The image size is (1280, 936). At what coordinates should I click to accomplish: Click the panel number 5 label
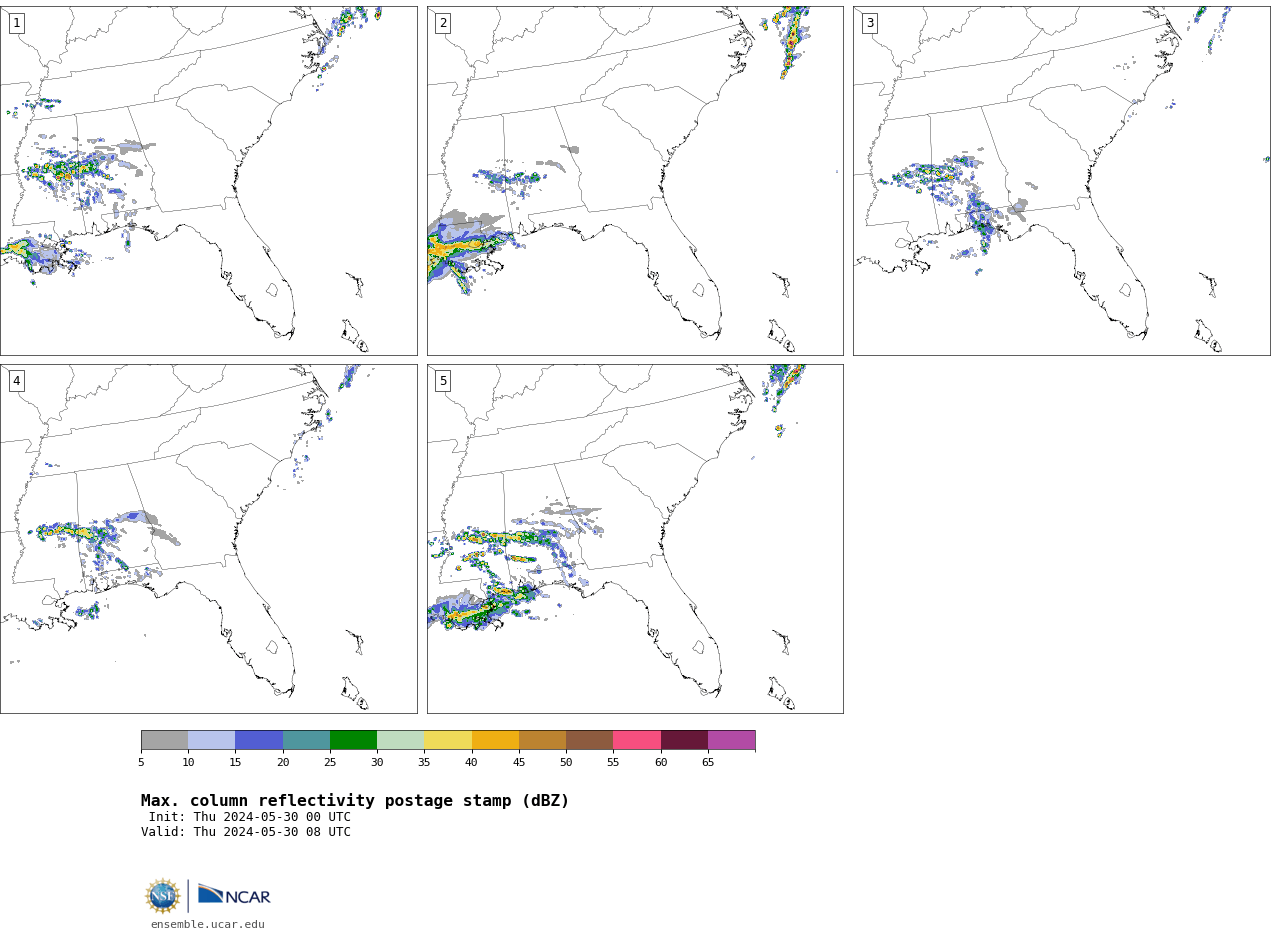(x=443, y=381)
